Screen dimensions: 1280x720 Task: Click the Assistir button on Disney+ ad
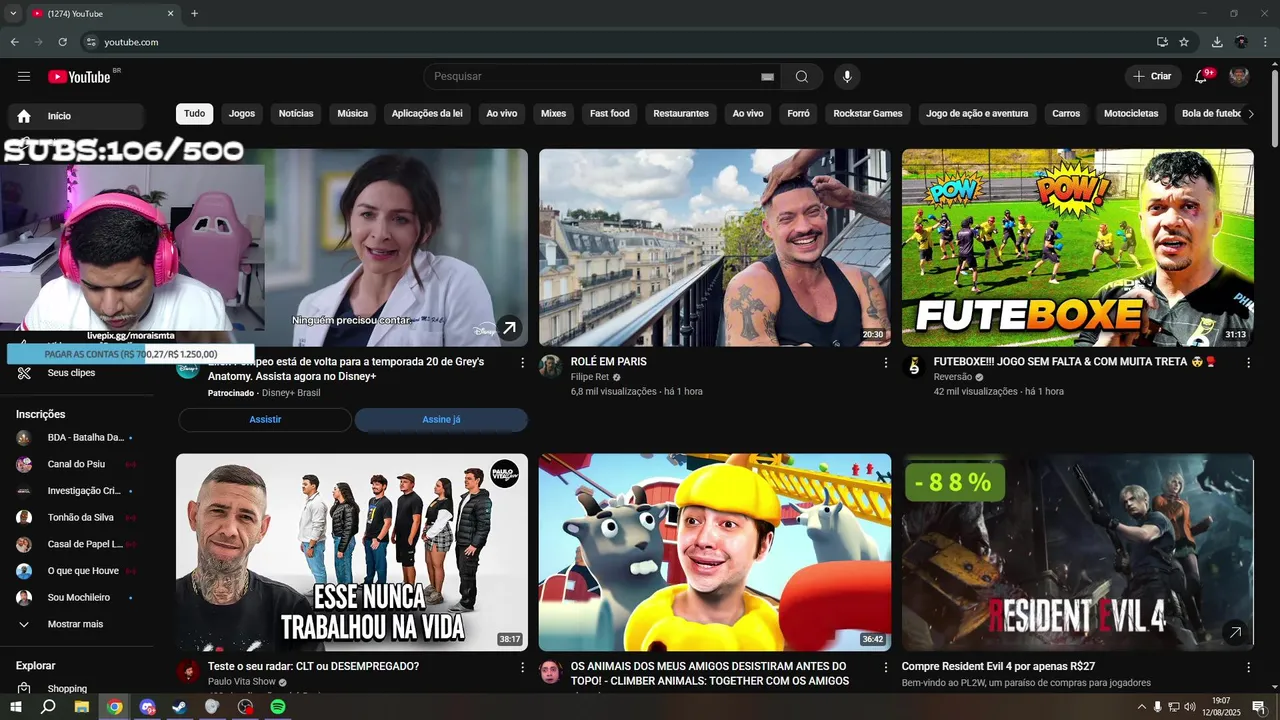point(265,420)
